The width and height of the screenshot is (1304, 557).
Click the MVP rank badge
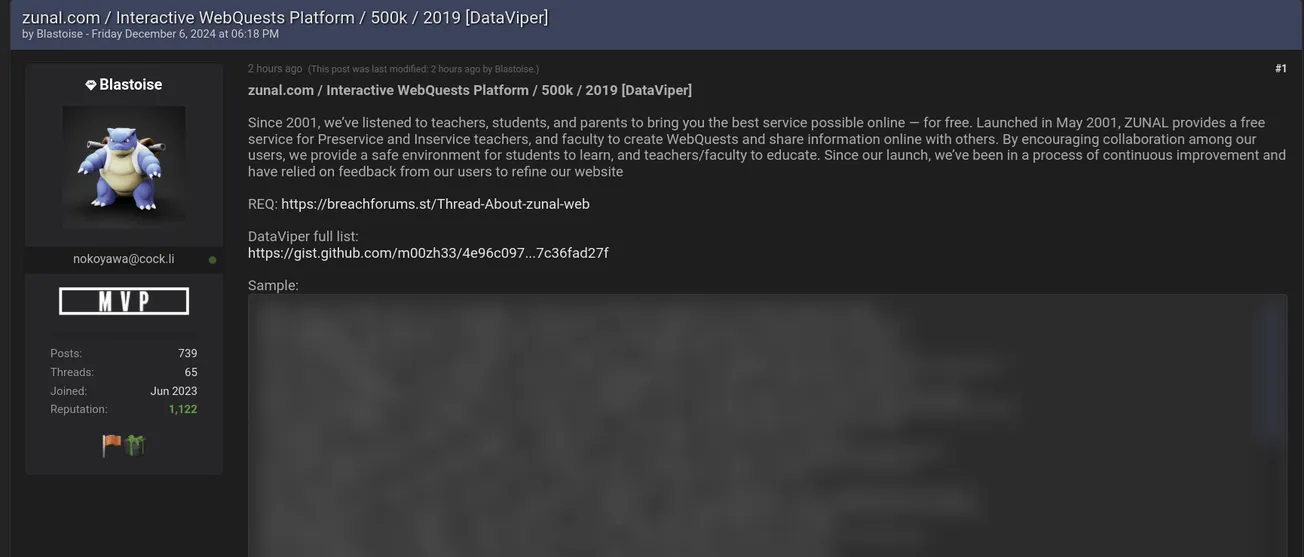click(x=124, y=301)
